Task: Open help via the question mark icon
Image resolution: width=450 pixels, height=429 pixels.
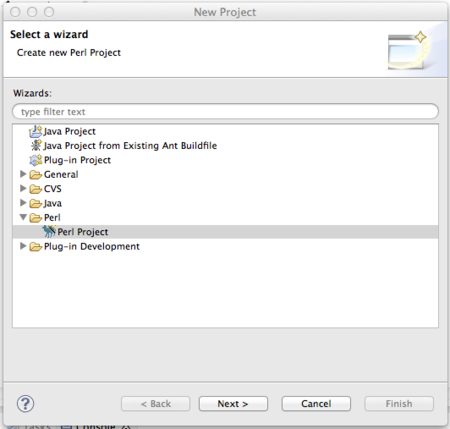Action: click(25, 404)
